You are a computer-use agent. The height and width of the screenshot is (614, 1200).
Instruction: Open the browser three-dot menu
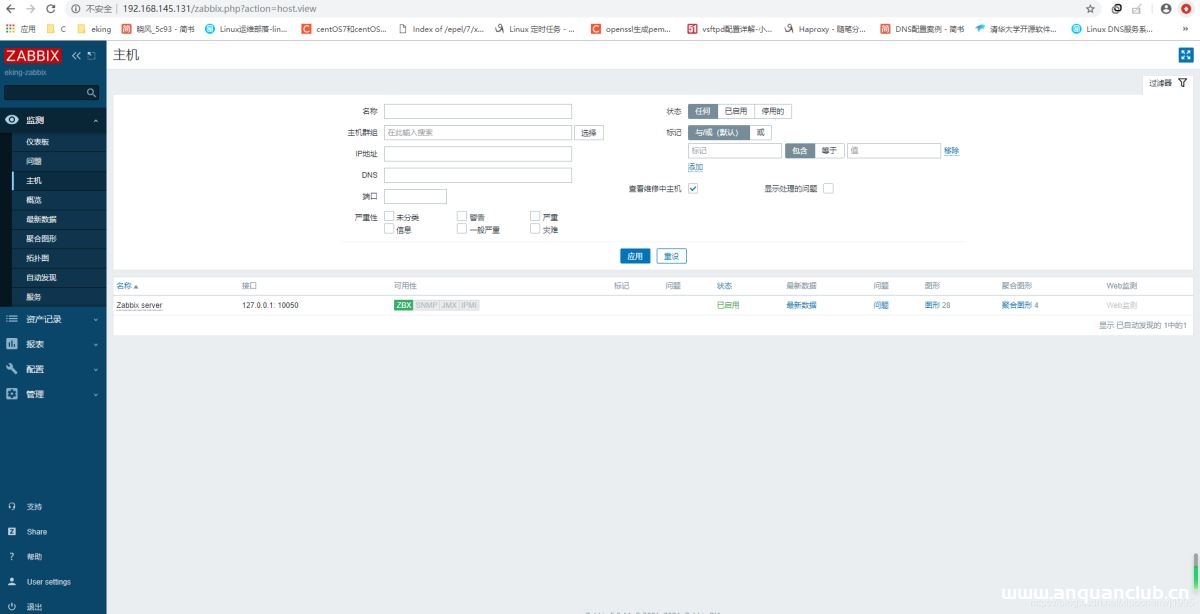pyautogui.click(x=1186, y=8)
